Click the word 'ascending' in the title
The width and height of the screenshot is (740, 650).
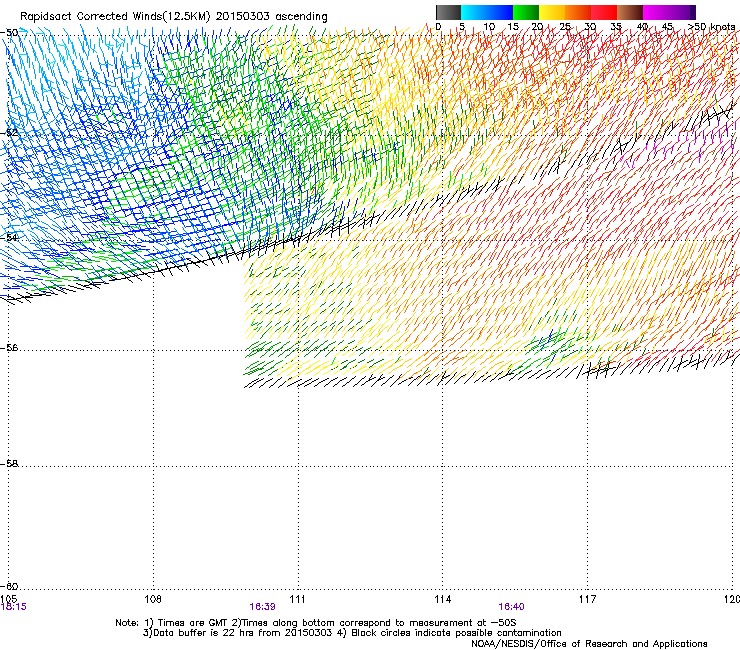tap(302, 17)
